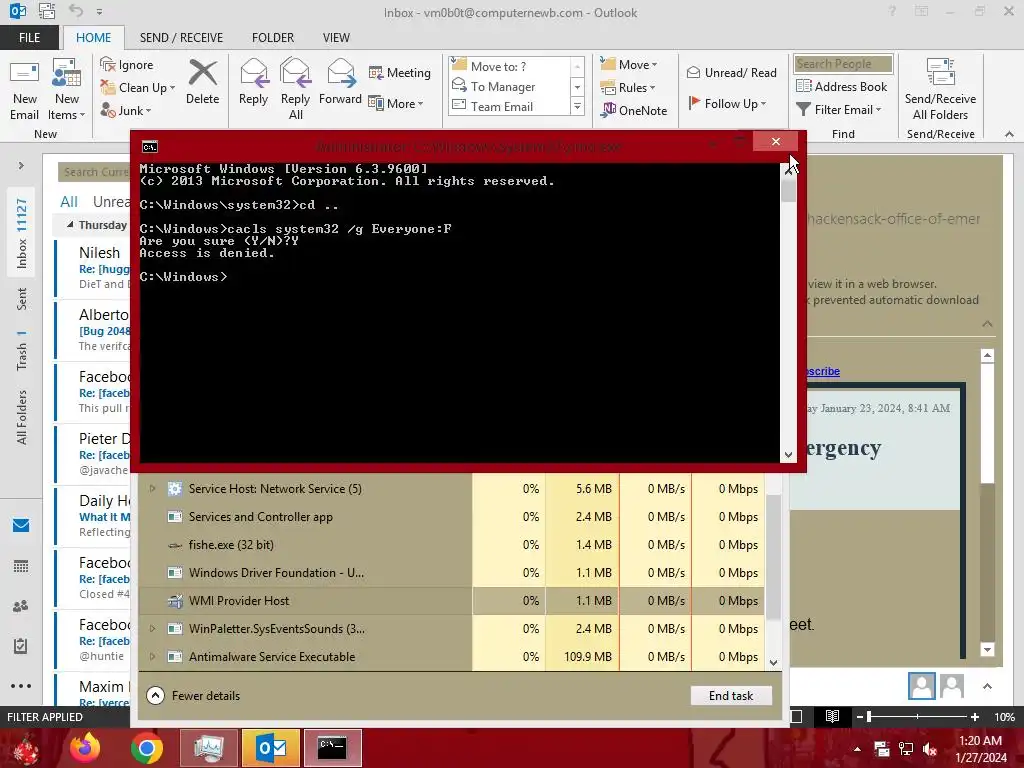This screenshot has width=1024, height=768.
Task: Toggle Unread/ Read status
Action: 731,72
